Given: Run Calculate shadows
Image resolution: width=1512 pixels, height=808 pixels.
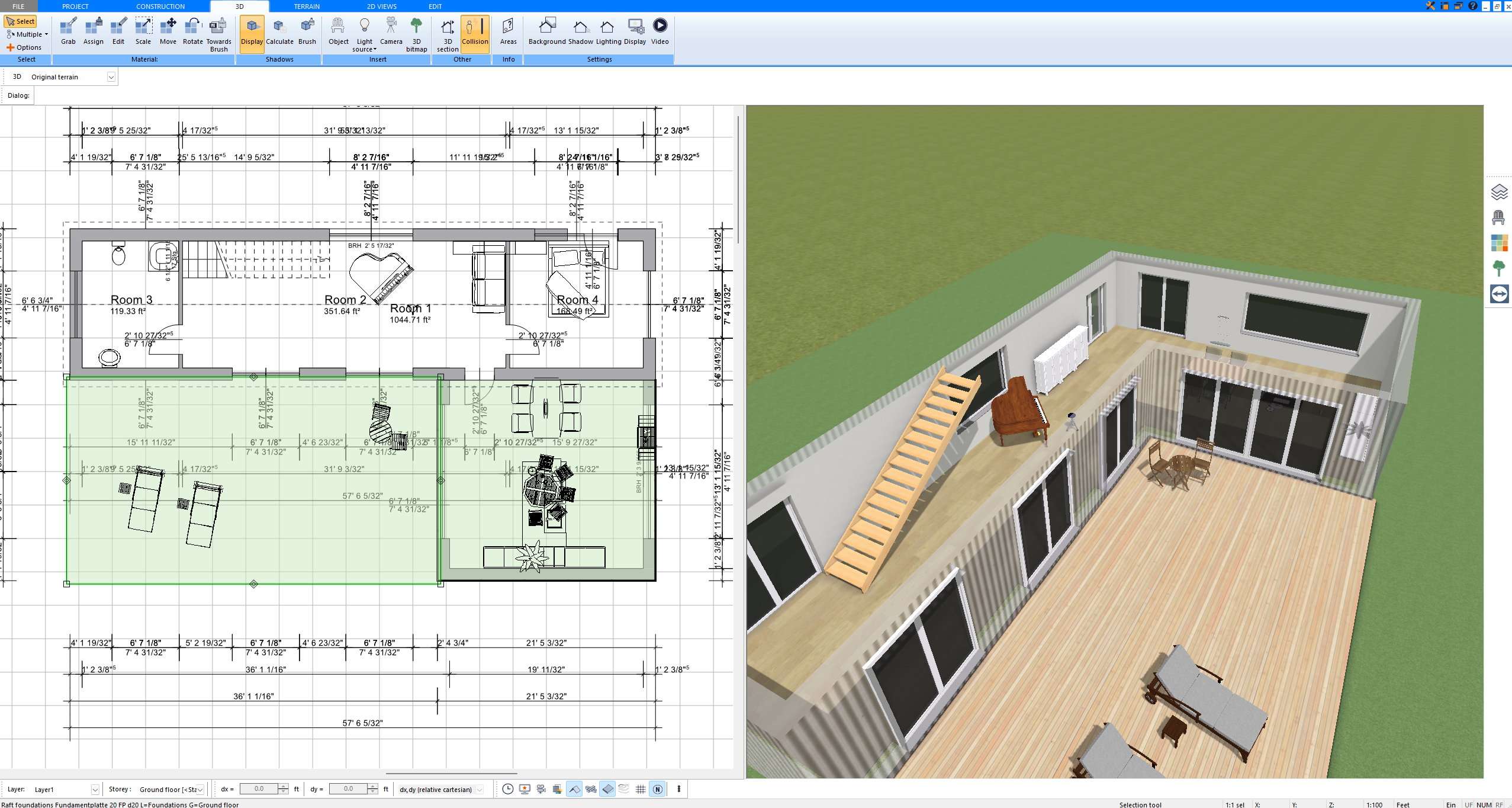Looking at the screenshot, I should pos(279,32).
